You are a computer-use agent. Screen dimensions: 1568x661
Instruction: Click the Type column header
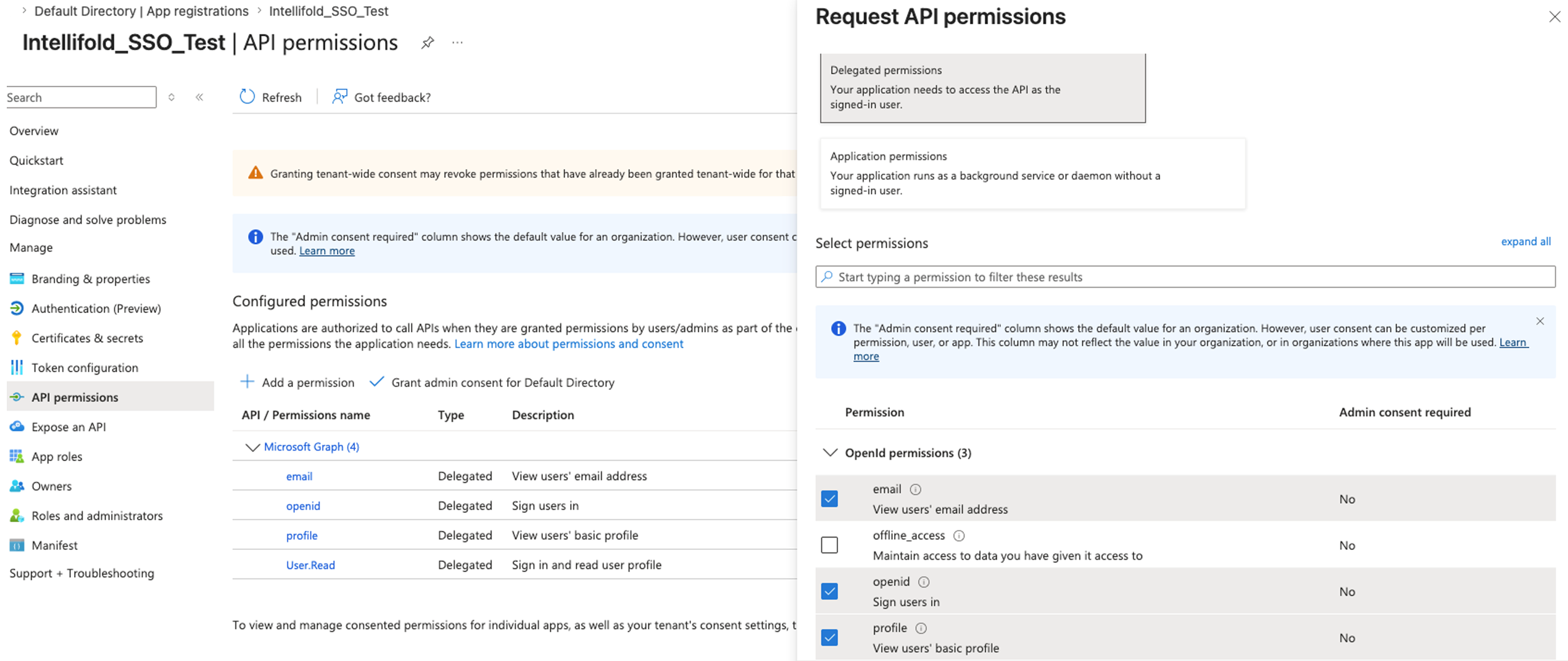pos(450,415)
